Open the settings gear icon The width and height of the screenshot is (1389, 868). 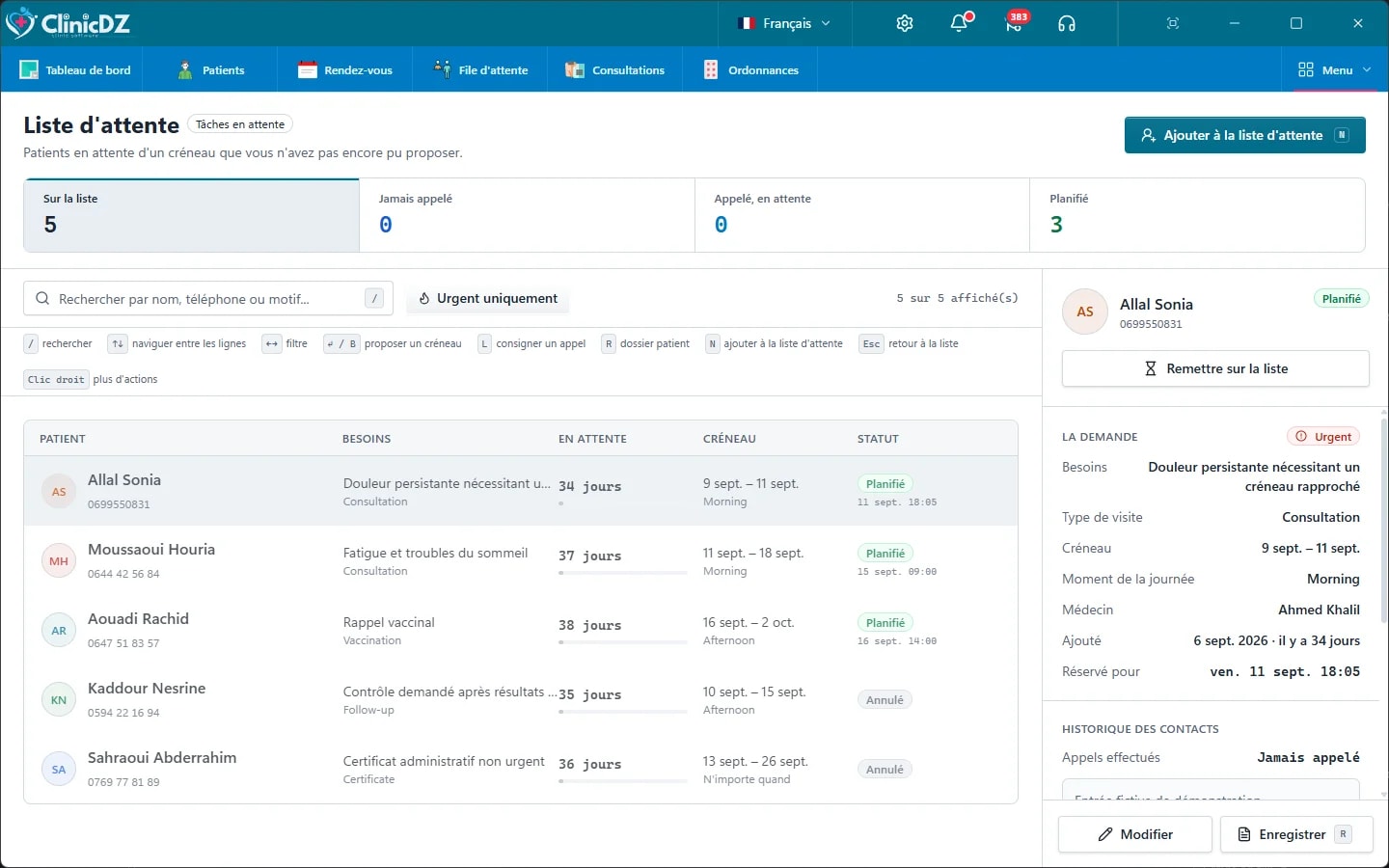click(x=905, y=23)
